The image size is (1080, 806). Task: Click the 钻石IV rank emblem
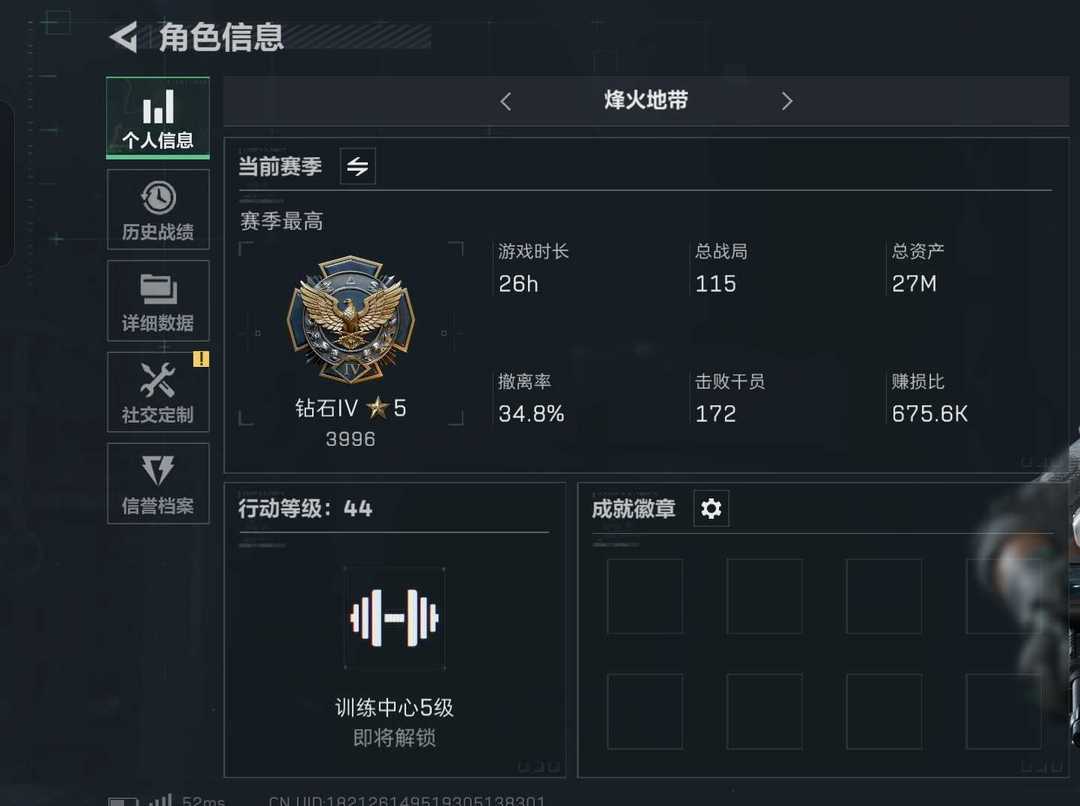351,319
